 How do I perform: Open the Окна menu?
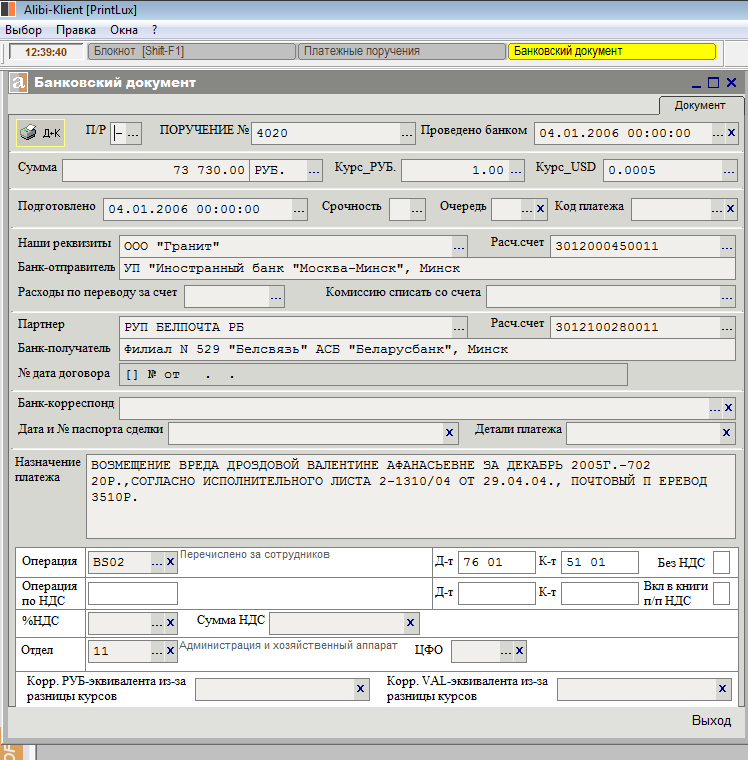click(124, 30)
